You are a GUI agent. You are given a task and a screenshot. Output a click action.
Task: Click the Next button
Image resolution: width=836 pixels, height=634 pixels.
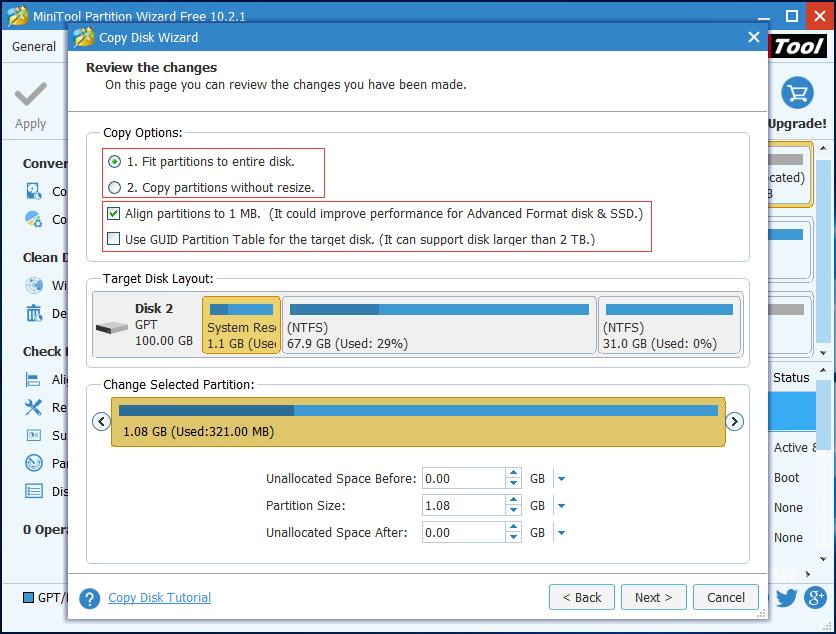pyautogui.click(x=653, y=597)
